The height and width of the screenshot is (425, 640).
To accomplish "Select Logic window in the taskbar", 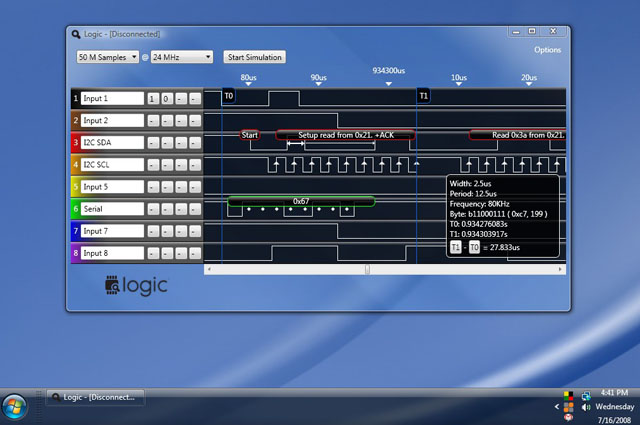I will point(97,397).
